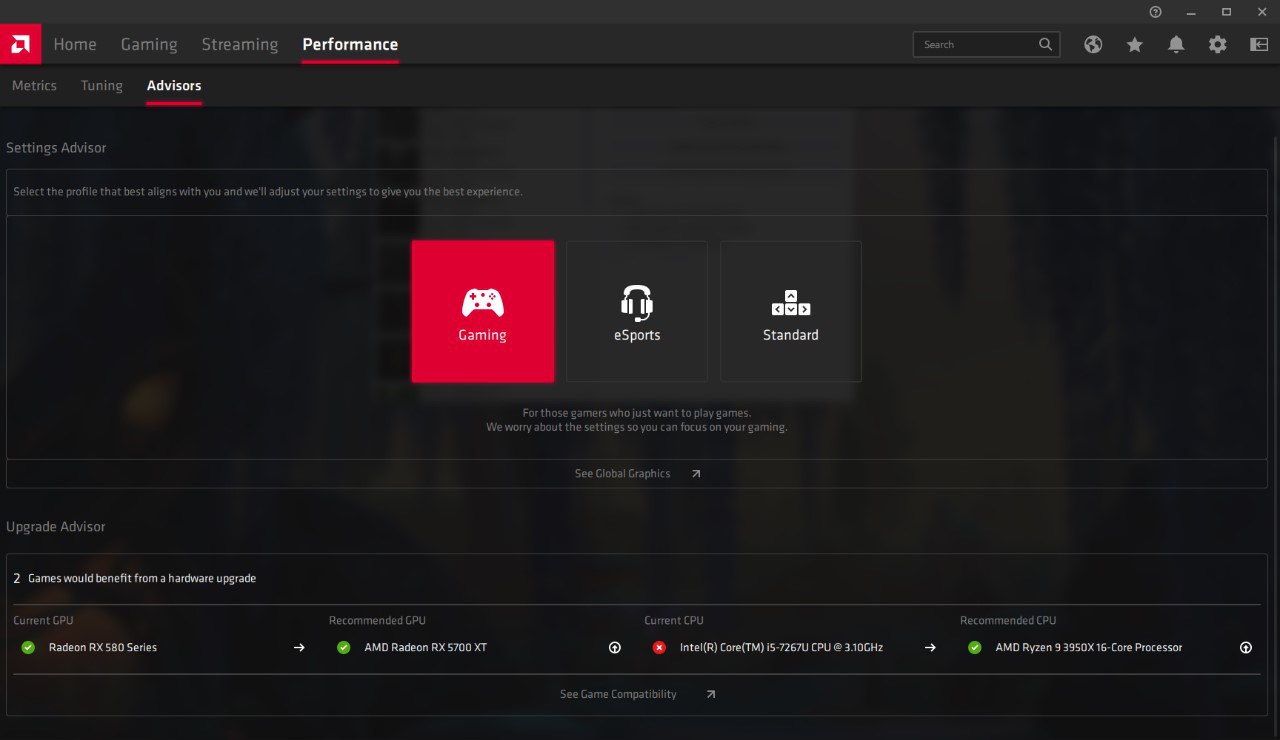Click green check next to AMD Ryzen 9 3950X
The width and height of the screenshot is (1280, 740).
pyautogui.click(x=975, y=648)
